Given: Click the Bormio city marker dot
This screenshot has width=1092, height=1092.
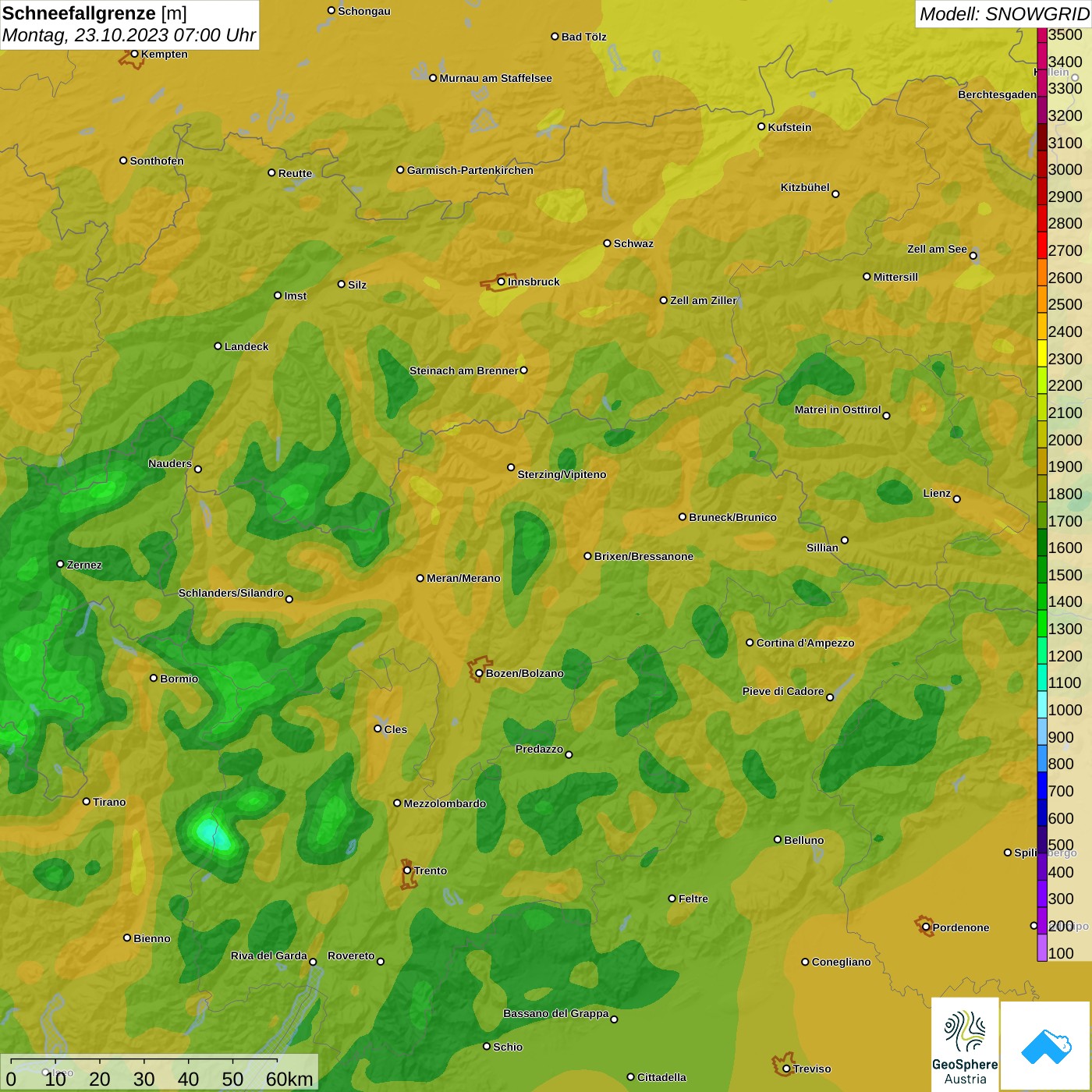Looking at the screenshot, I should pos(154,678).
